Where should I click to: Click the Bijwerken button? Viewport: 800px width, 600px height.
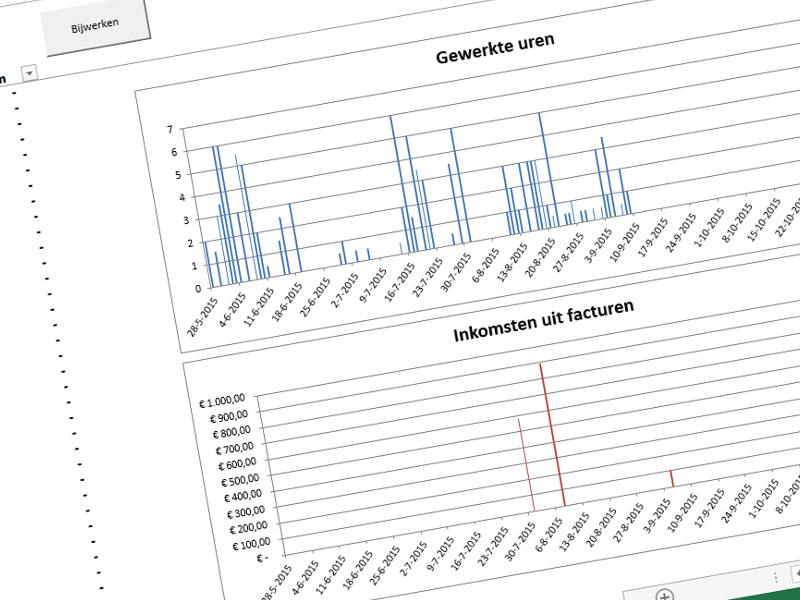pos(95,26)
